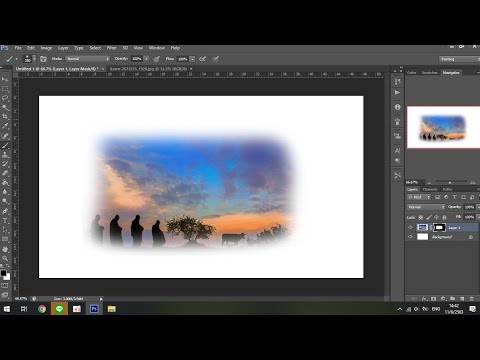This screenshot has width=480, height=360.
Task: Enable airbrush mode button
Action: [202, 59]
